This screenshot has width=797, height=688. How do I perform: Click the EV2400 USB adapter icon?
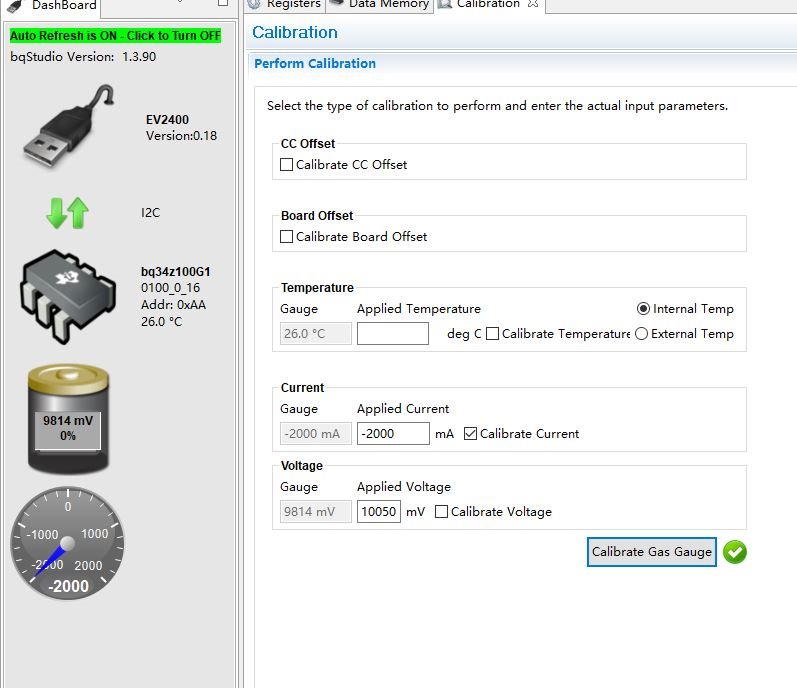click(69, 127)
